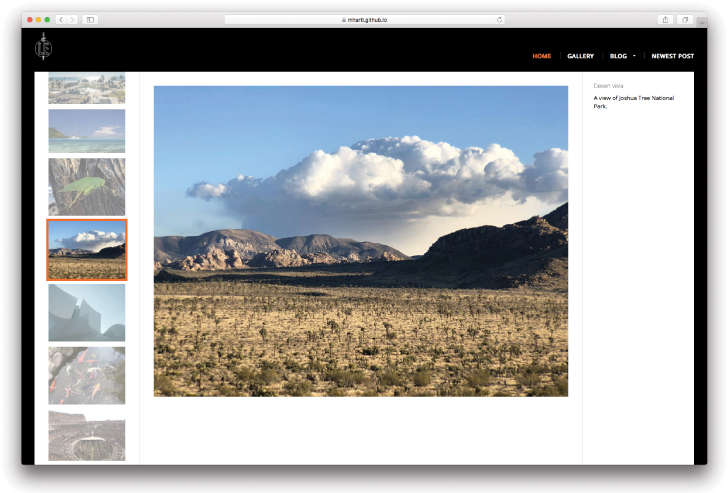This screenshot has height=493, width=728.
Task: Show the Safari sidebar
Action: coord(90,19)
